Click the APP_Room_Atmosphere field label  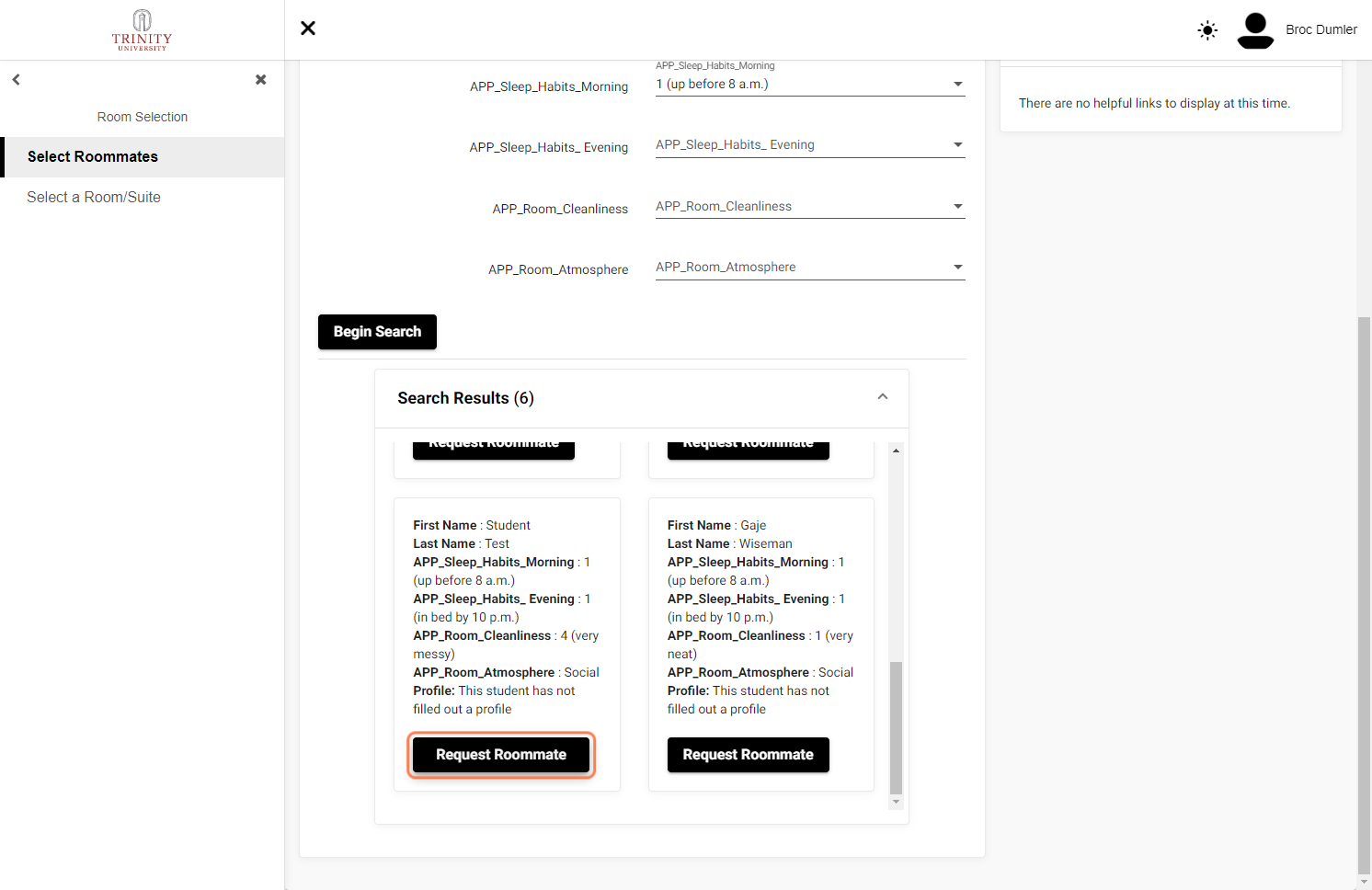tap(558, 269)
